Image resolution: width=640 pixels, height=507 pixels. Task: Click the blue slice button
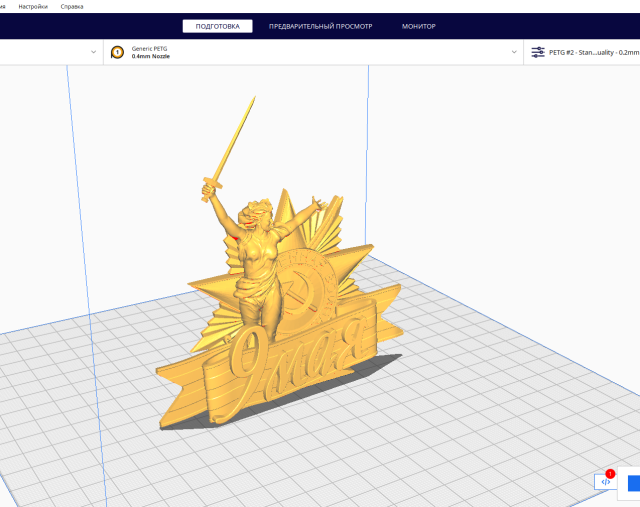pyautogui.click(x=633, y=483)
